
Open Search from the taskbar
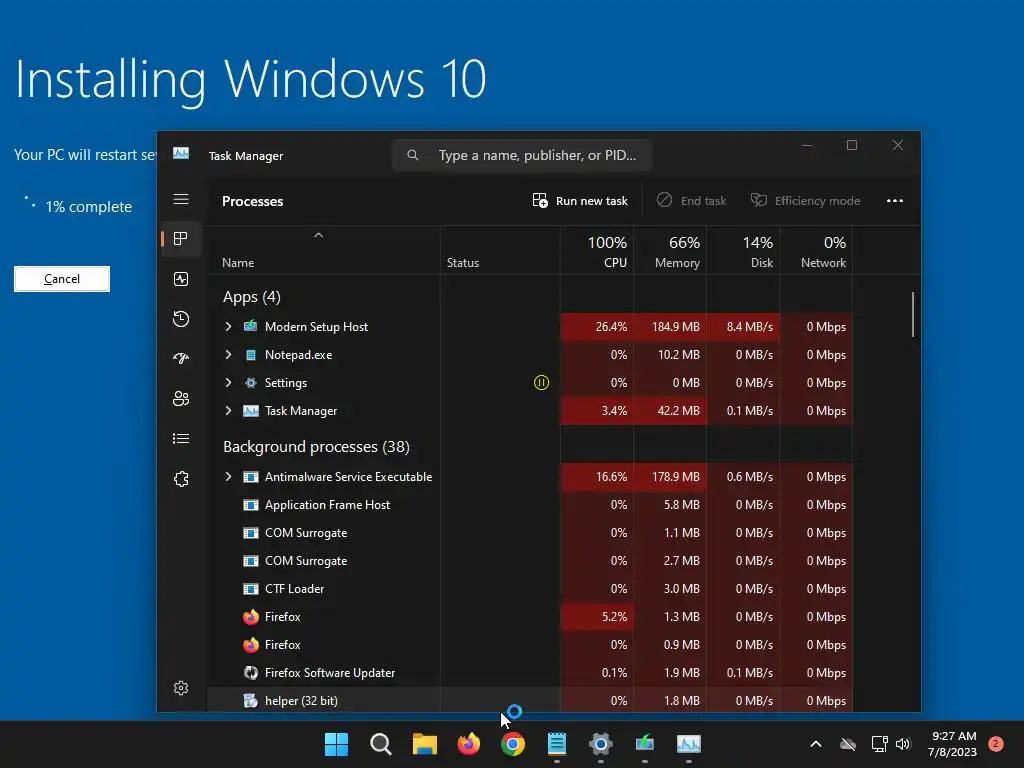click(x=380, y=744)
